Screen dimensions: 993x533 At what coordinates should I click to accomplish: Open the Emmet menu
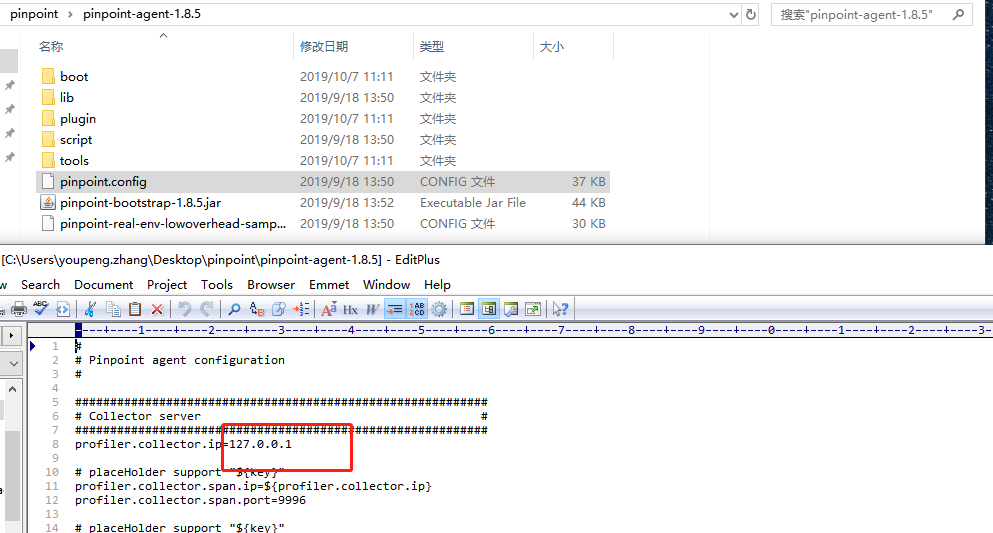coord(329,285)
